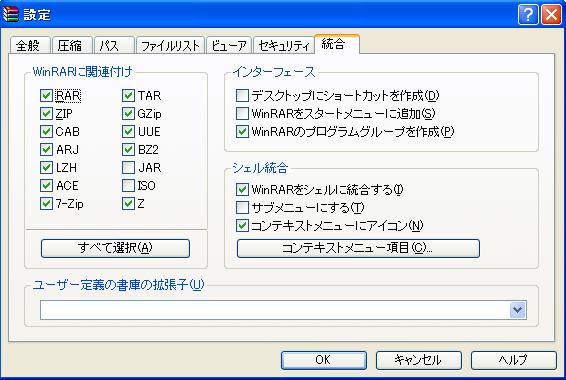Uncheck WinRARのプログラムグループを作成 checkbox
The height and width of the screenshot is (380, 566).
coord(242,132)
